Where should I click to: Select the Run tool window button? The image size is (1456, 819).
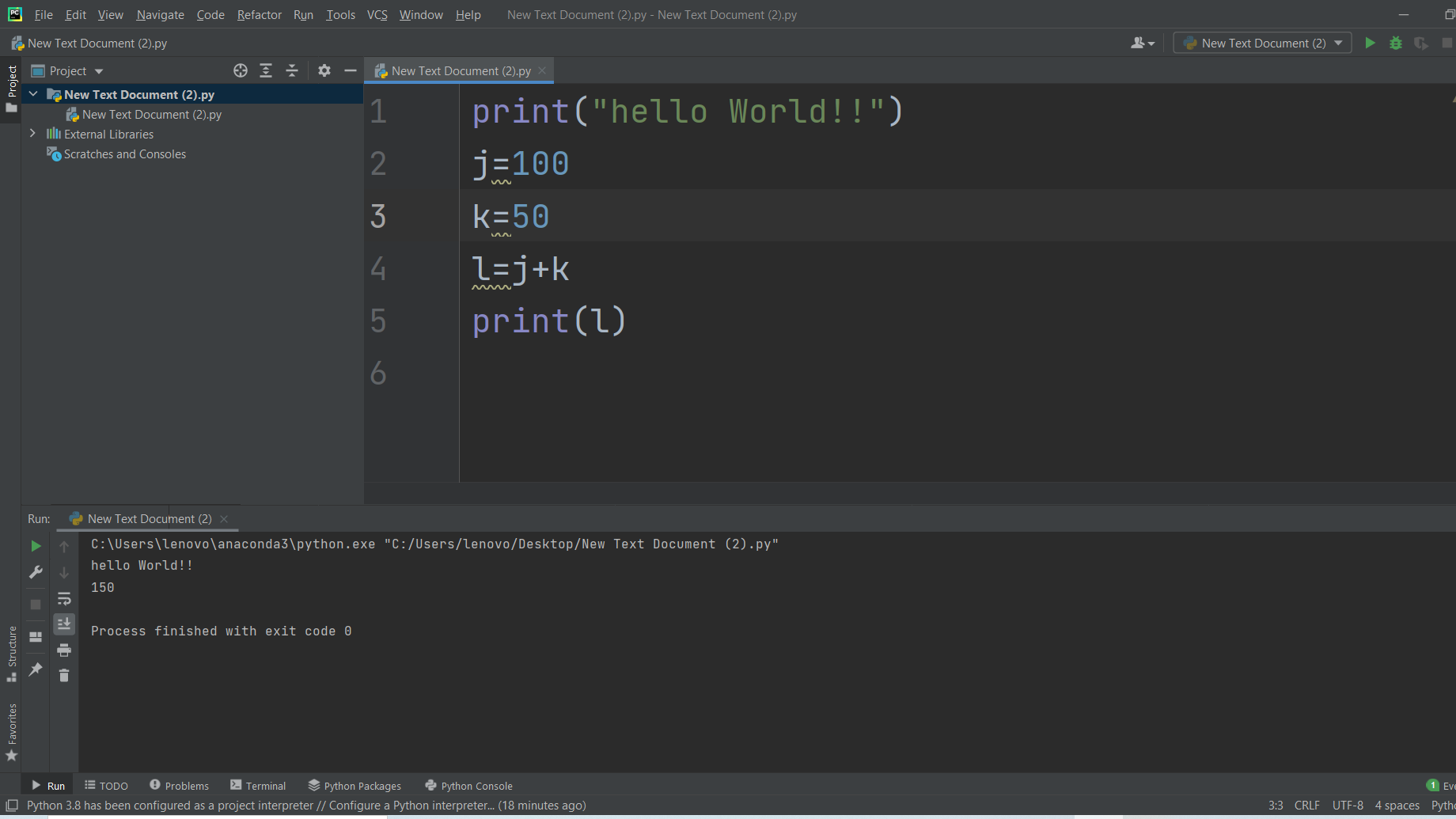tap(48, 786)
